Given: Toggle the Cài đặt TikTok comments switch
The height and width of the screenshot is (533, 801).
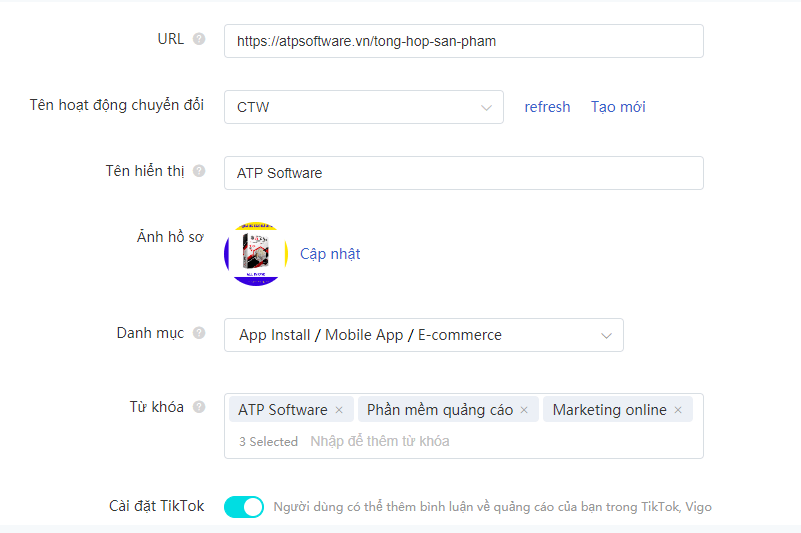Looking at the screenshot, I should click(x=244, y=507).
